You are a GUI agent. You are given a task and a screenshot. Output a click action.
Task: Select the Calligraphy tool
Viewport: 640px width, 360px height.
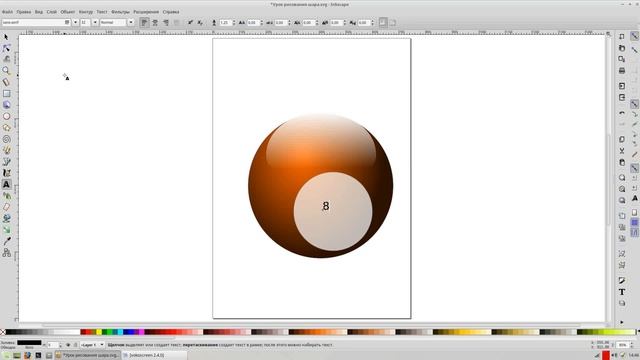[6, 173]
